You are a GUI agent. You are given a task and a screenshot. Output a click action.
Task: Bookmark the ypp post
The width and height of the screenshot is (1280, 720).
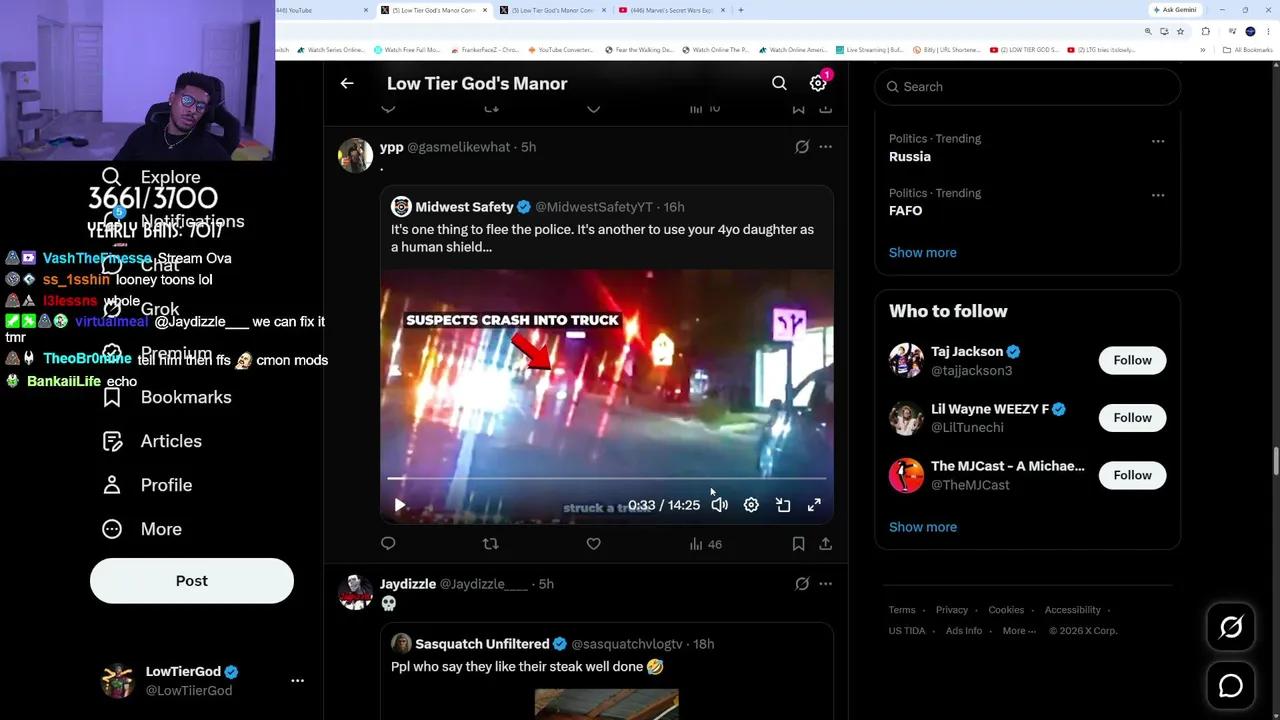pyautogui.click(x=798, y=544)
